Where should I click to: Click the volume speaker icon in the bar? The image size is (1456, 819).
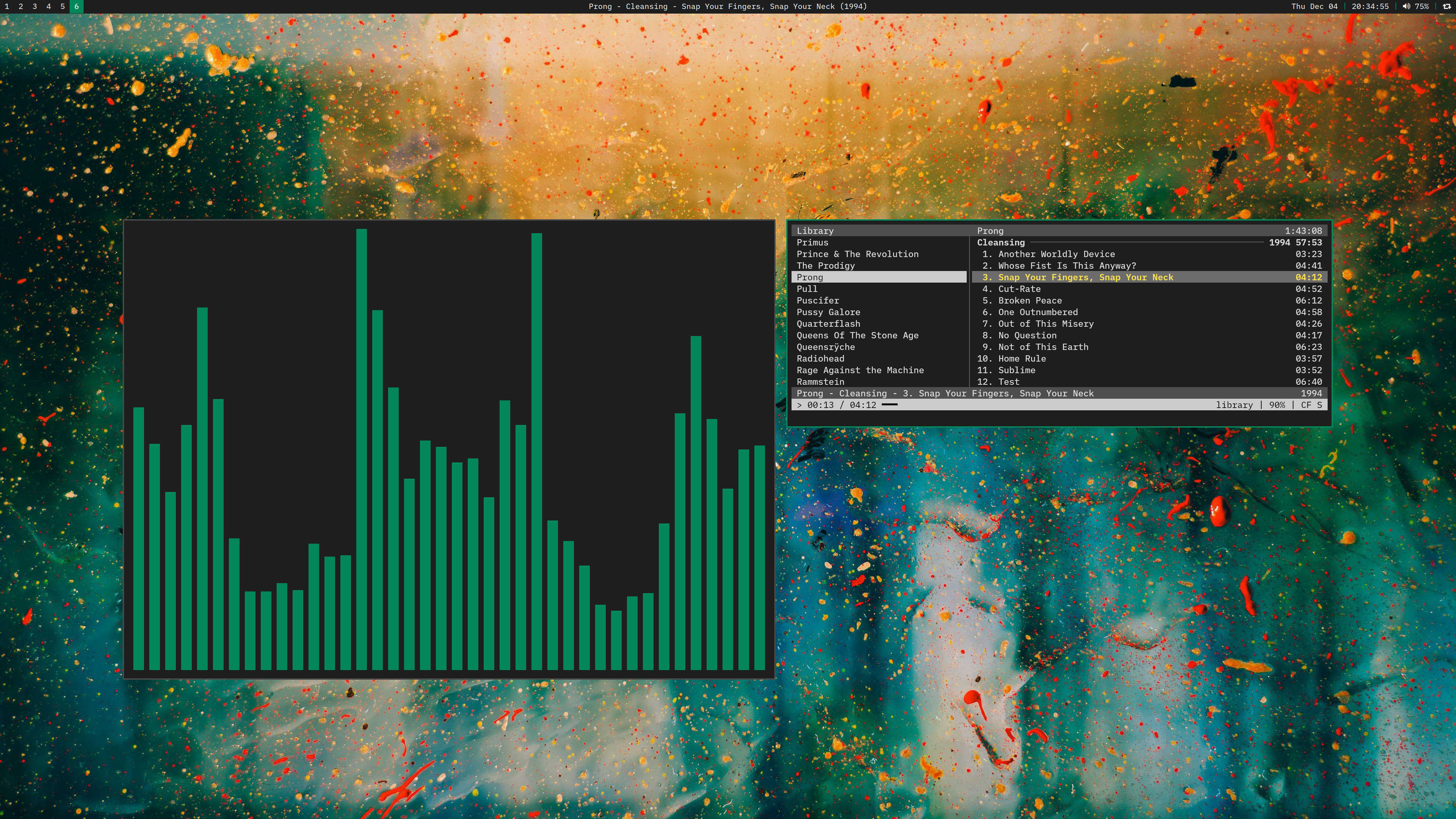1406,6
